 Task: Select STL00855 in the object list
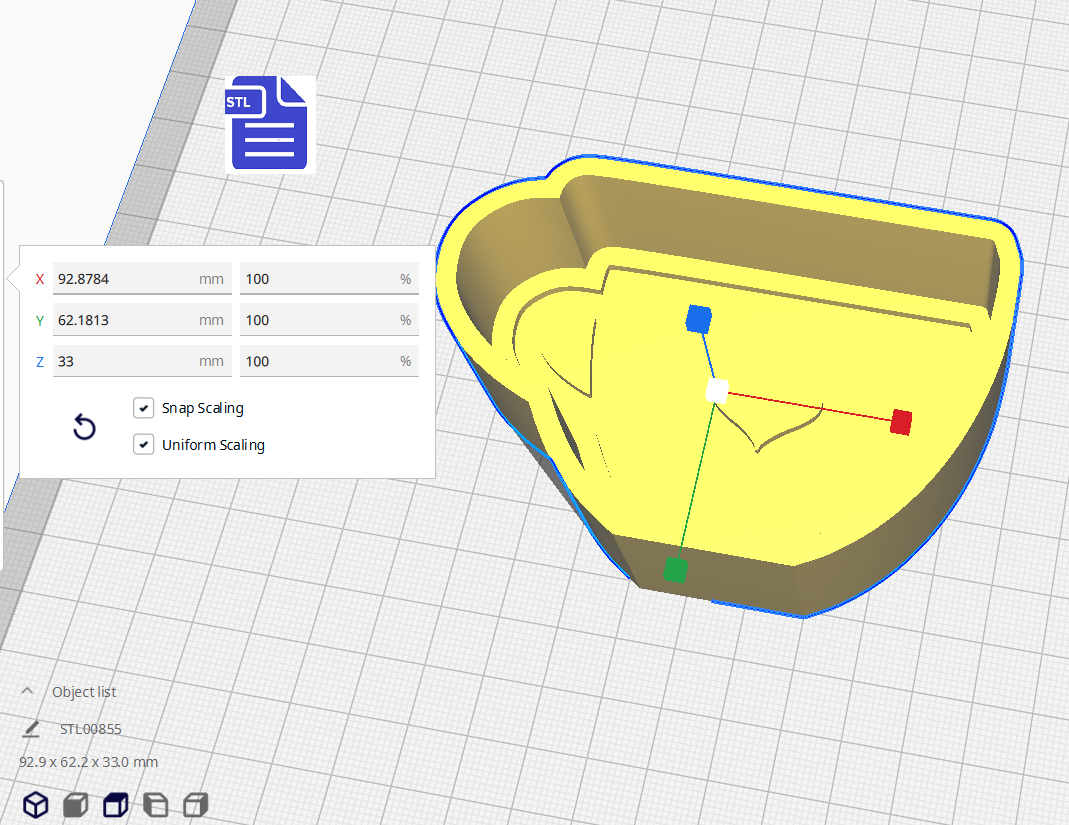pyautogui.click(x=91, y=729)
